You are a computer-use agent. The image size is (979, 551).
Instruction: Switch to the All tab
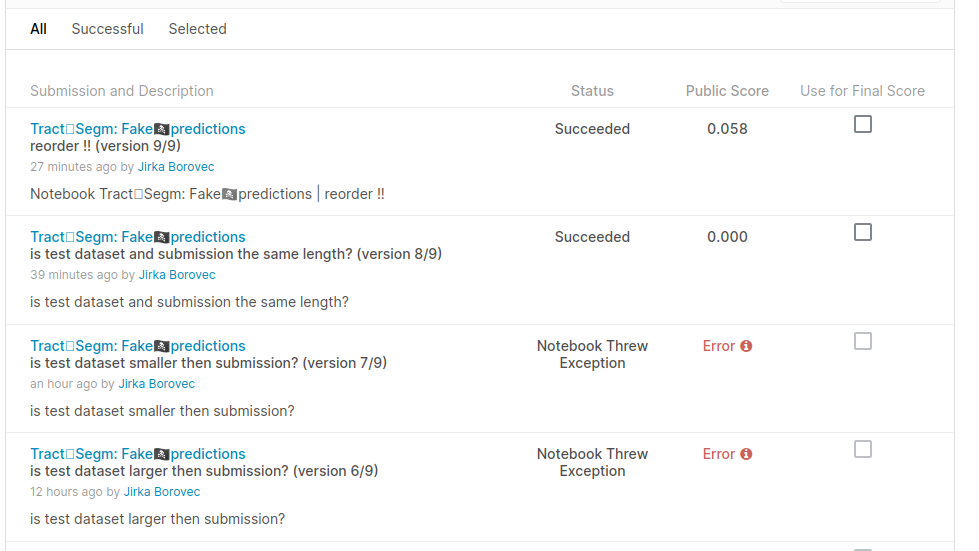[39, 29]
